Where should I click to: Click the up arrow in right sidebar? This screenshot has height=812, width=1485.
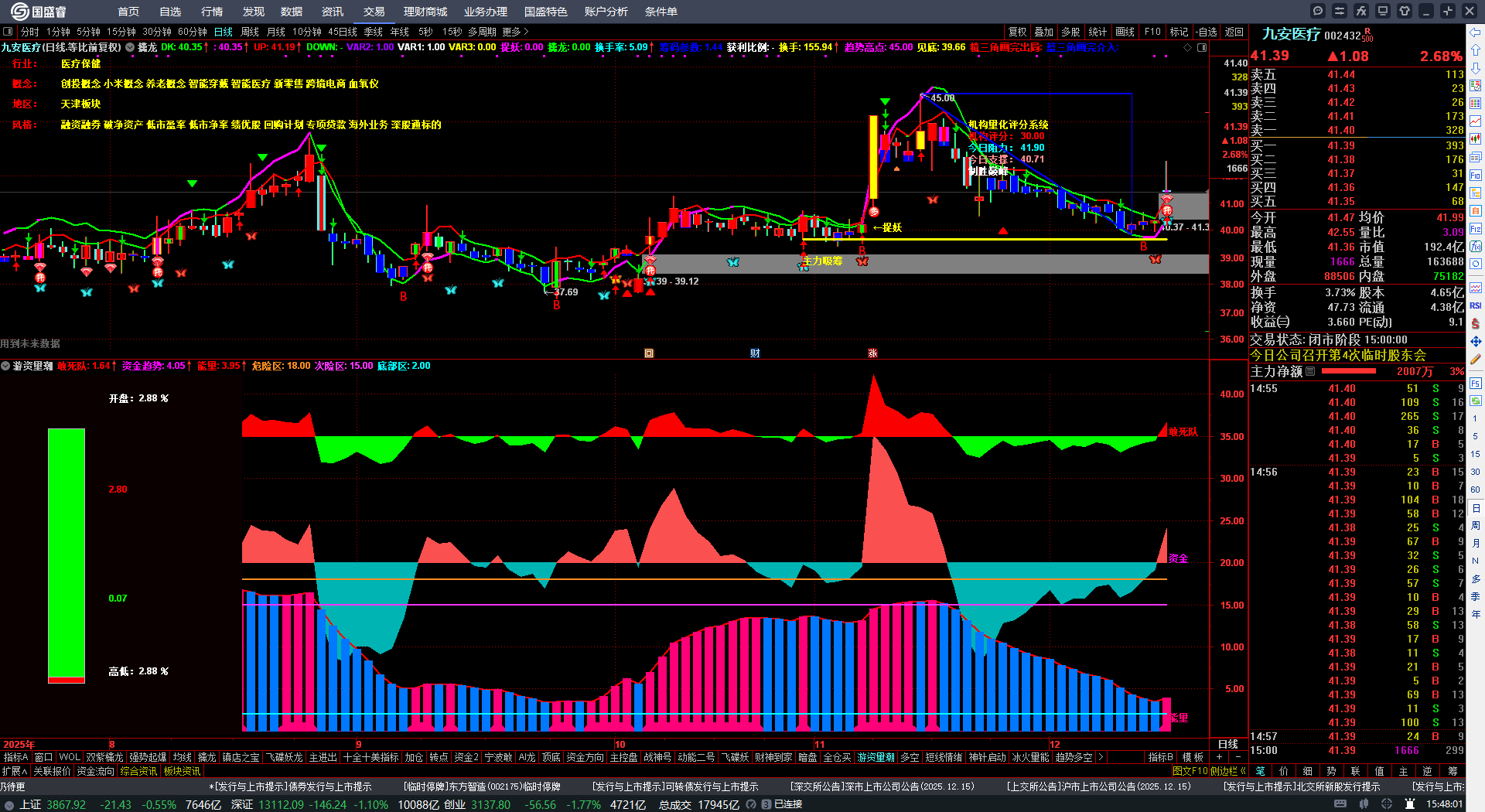[1476, 50]
